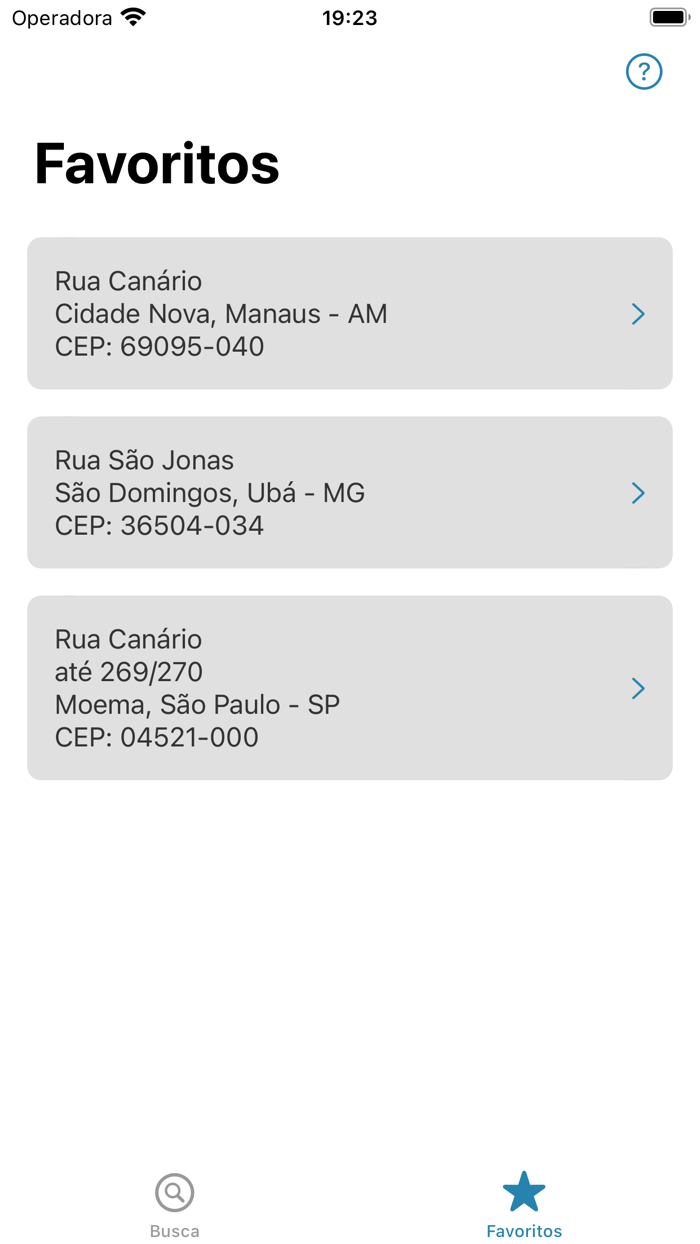The width and height of the screenshot is (700, 1244).
Task: Switch to the Busca tab
Action: [174, 1205]
